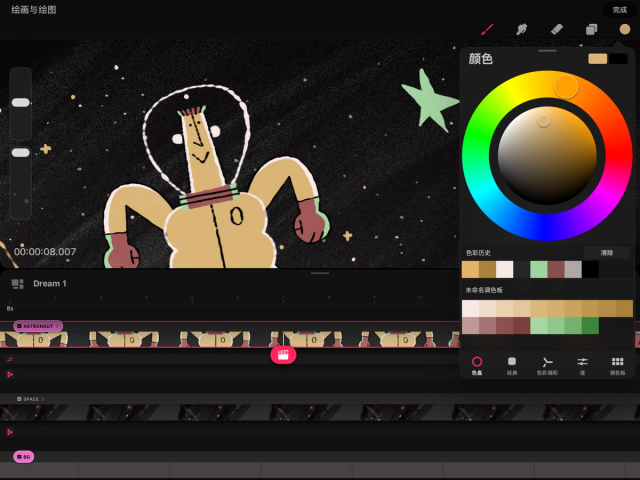640x480 pixels.
Task: Open the 调色板 palettes tab
Action: tap(617, 365)
